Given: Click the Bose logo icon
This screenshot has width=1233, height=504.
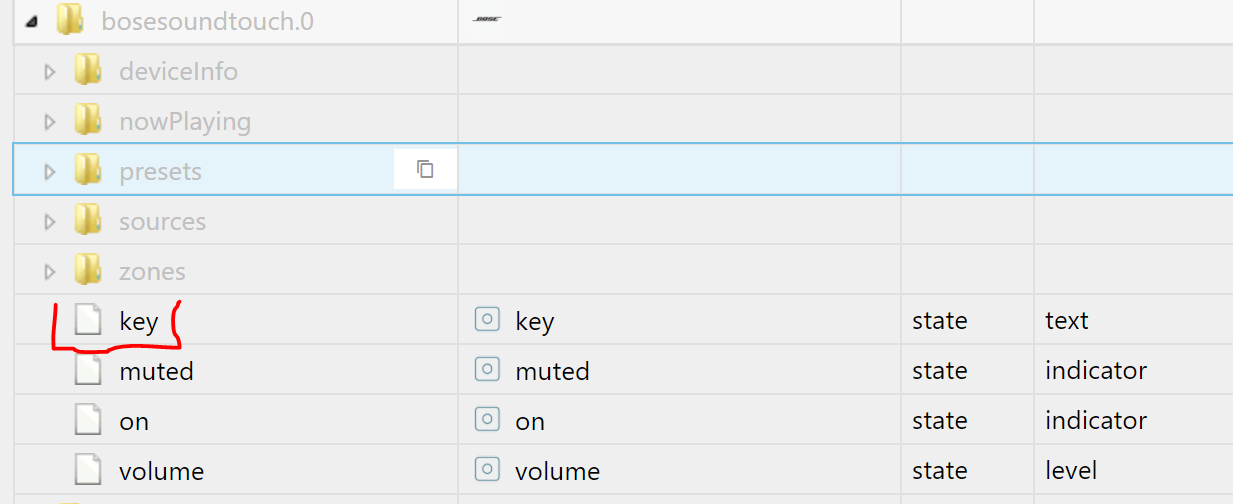Looking at the screenshot, I should pos(486,19).
